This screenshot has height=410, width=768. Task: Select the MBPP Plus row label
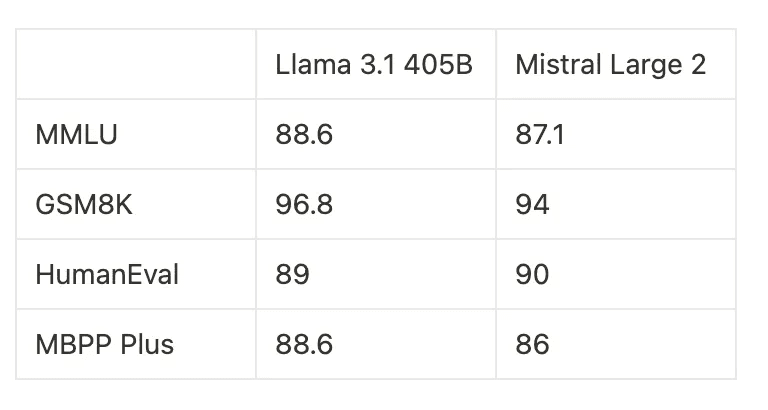104,344
